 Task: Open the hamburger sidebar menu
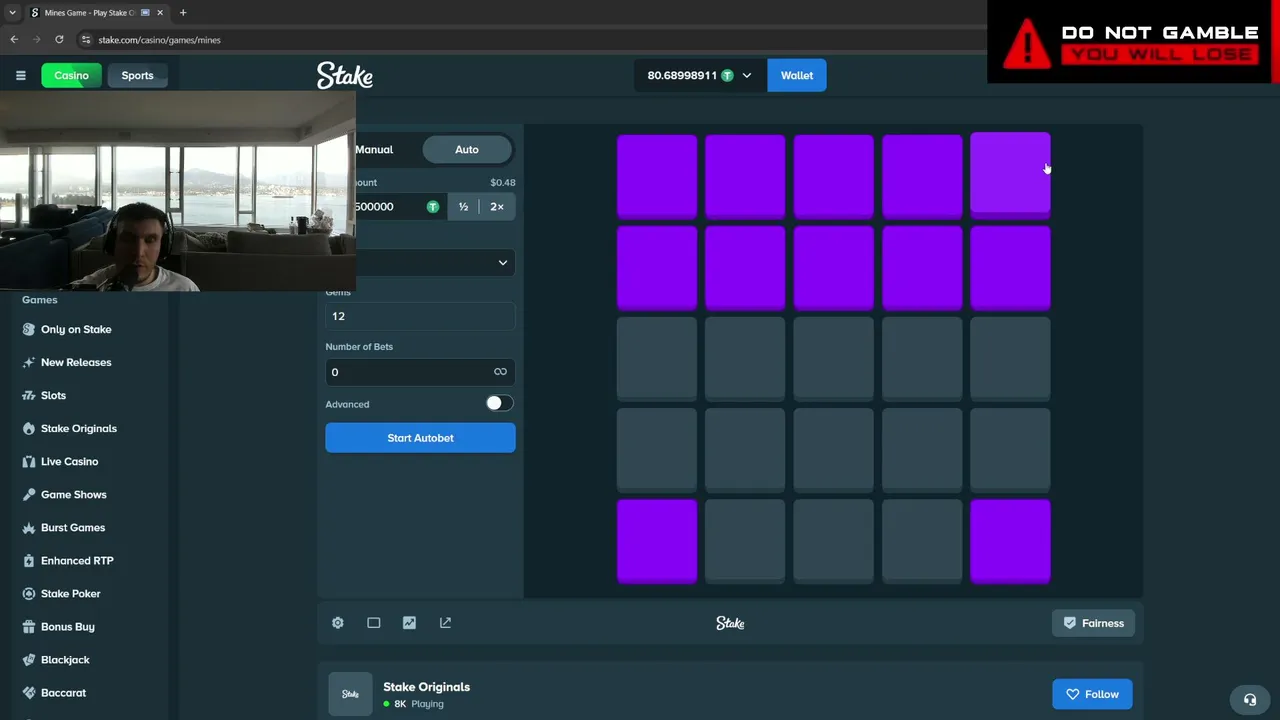(x=20, y=76)
